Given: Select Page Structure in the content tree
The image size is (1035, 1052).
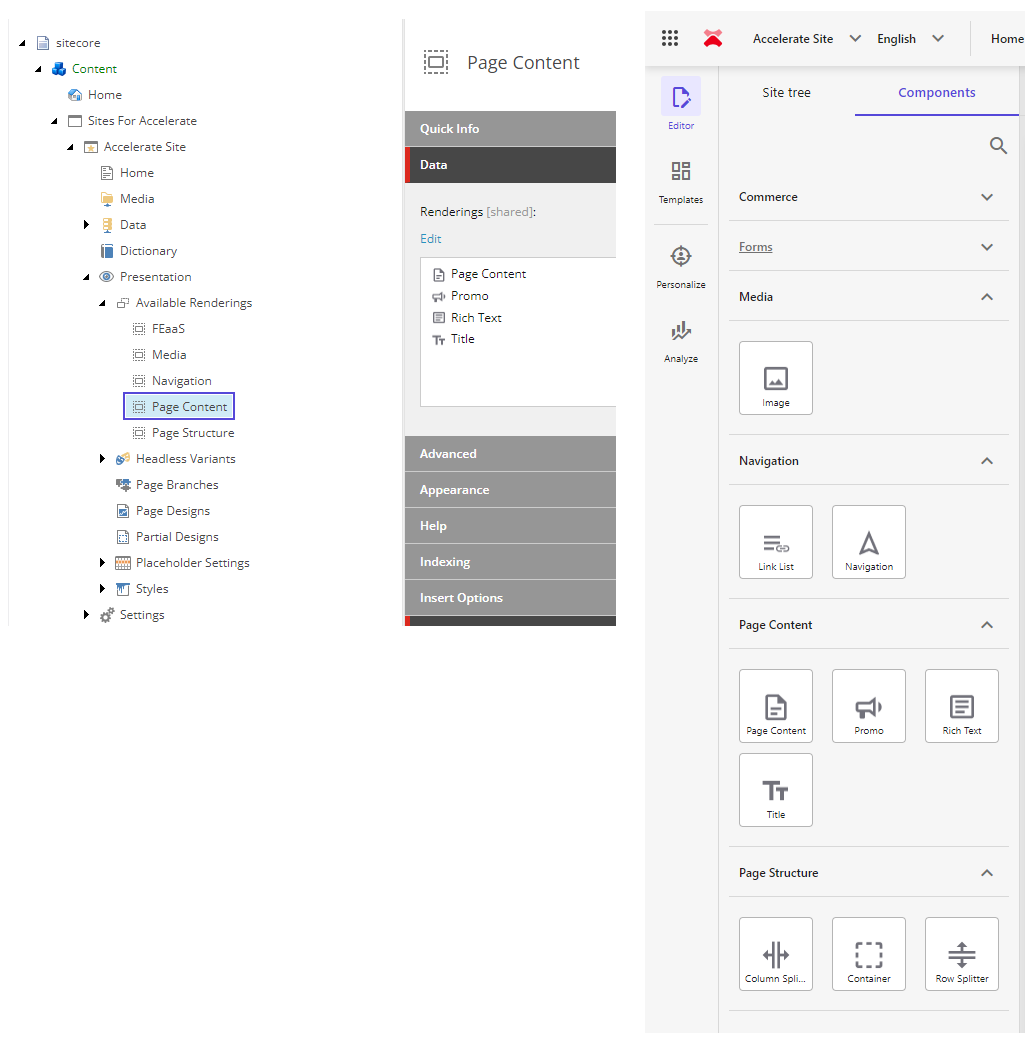Looking at the screenshot, I should (x=193, y=433).
